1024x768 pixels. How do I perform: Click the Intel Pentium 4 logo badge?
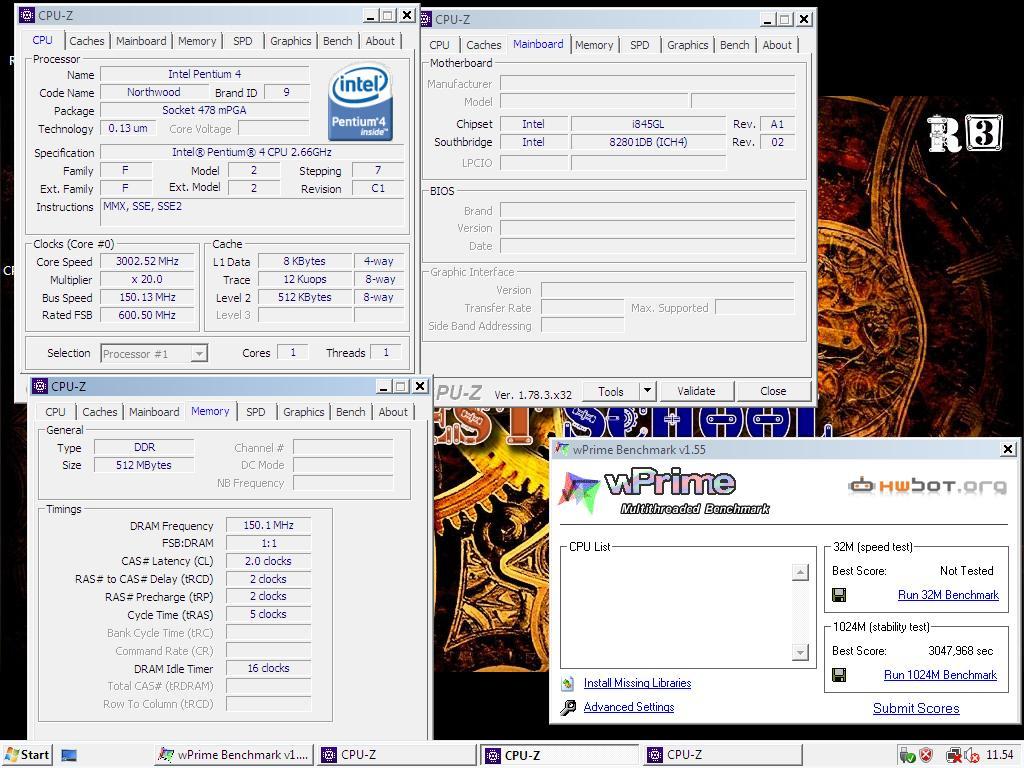pos(360,101)
